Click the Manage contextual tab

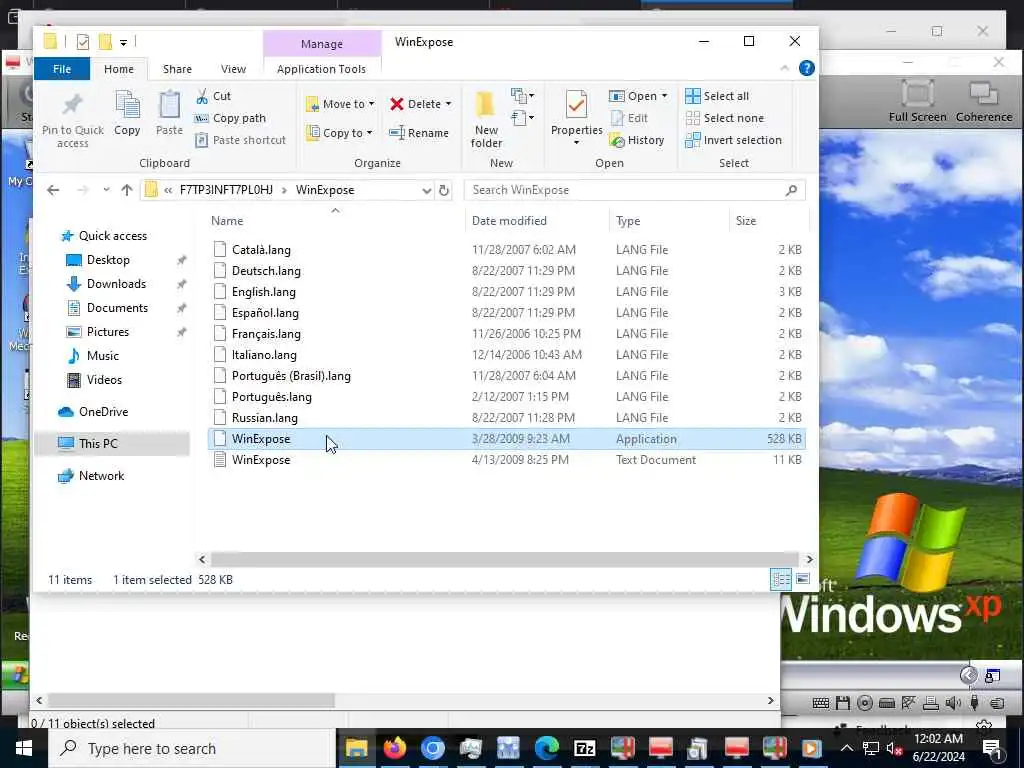coord(322,44)
